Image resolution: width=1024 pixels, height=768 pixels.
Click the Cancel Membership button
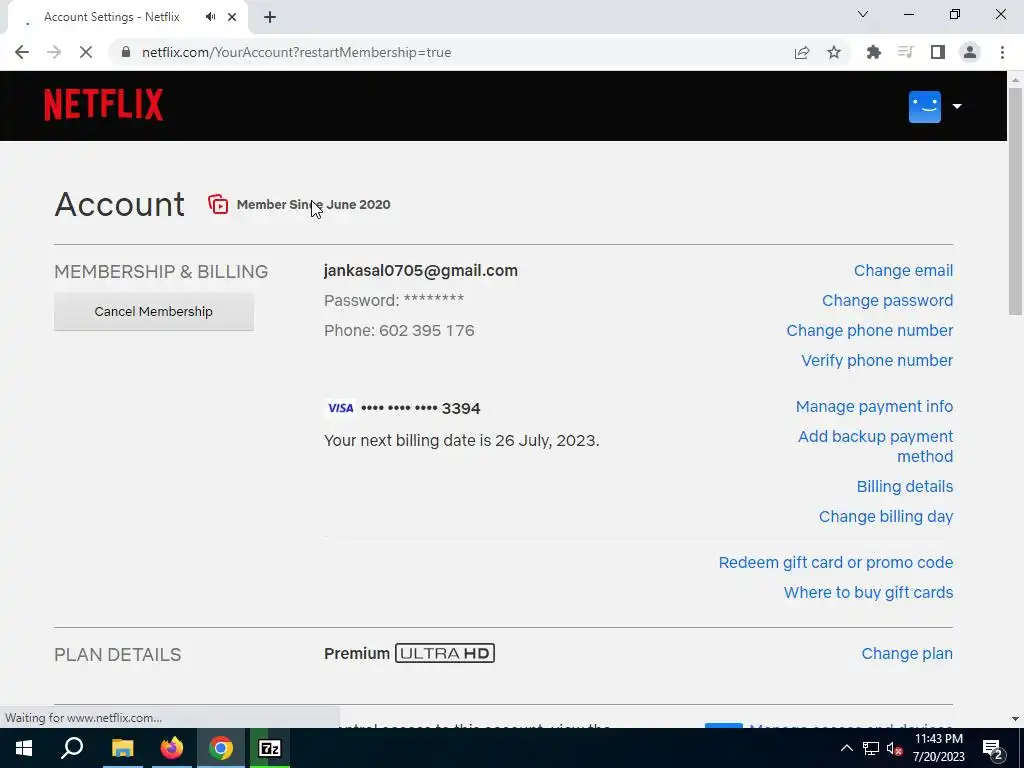[153, 312]
